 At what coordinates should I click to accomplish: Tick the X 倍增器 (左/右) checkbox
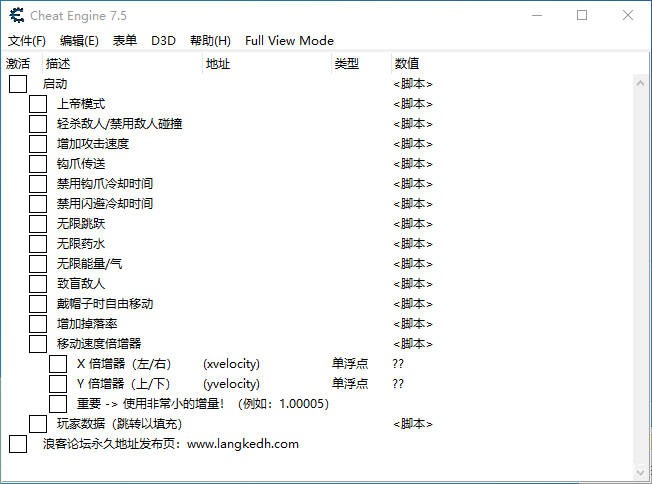pyautogui.click(x=58, y=363)
